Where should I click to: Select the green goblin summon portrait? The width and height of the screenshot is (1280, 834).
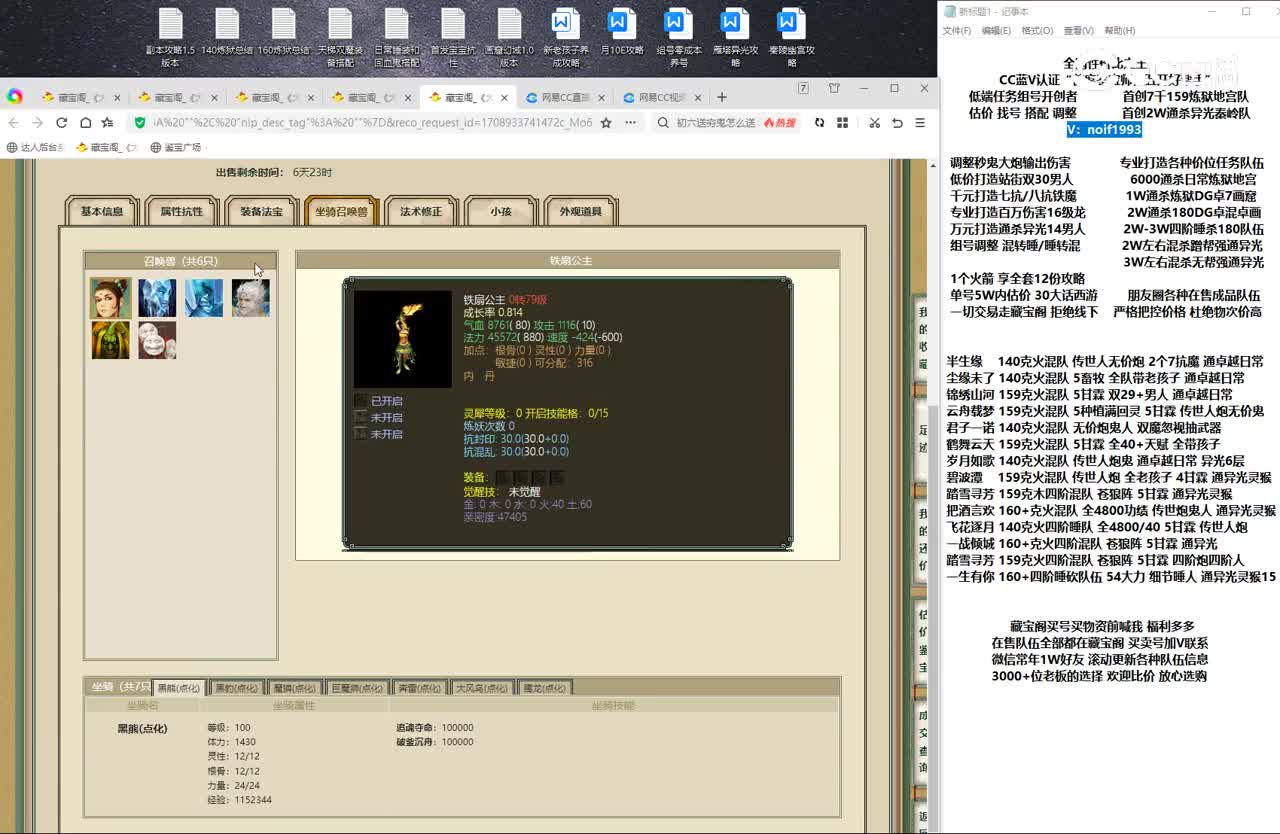(111, 340)
